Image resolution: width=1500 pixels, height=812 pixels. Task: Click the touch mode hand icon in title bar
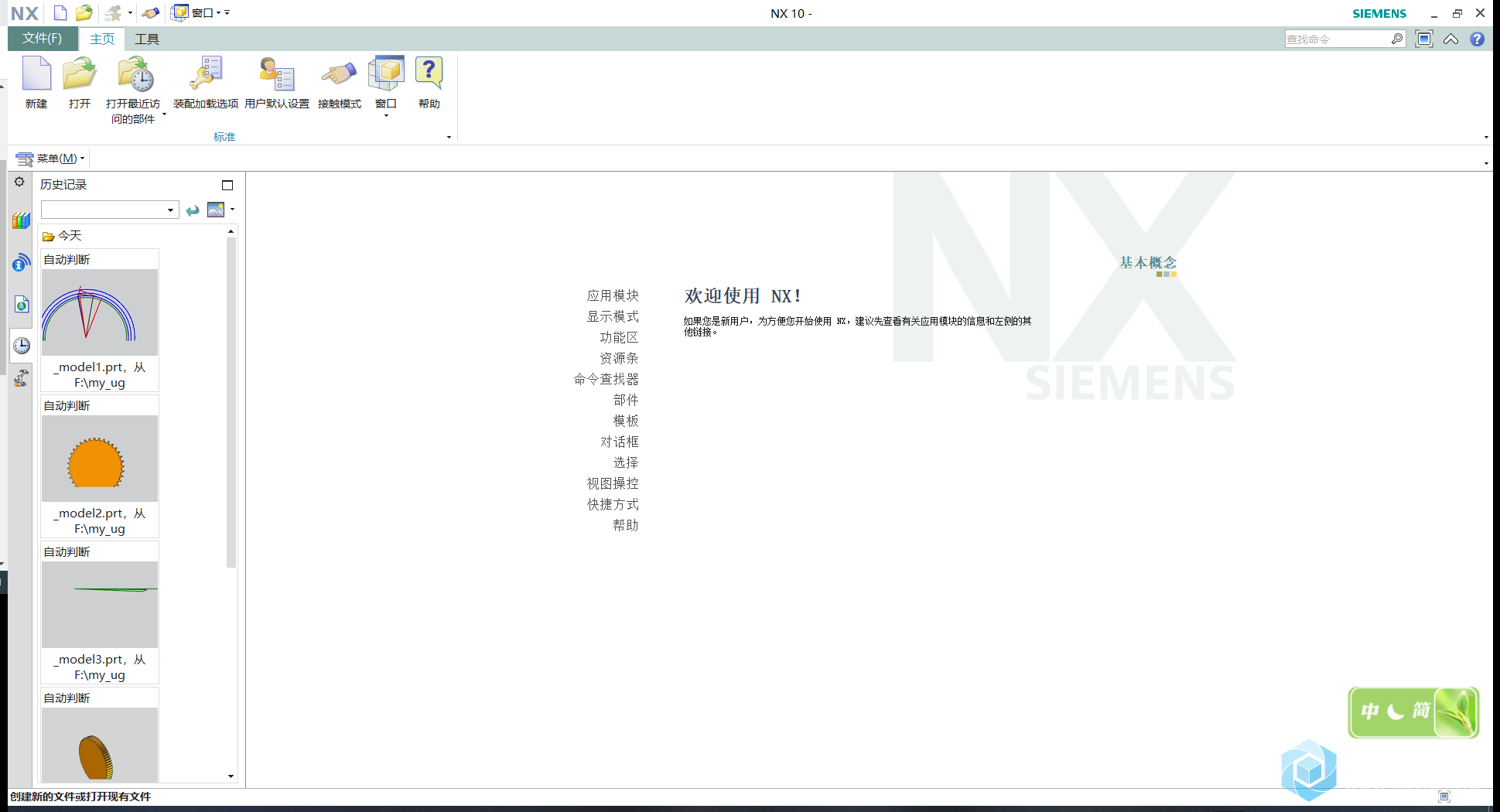click(x=151, y=13)
